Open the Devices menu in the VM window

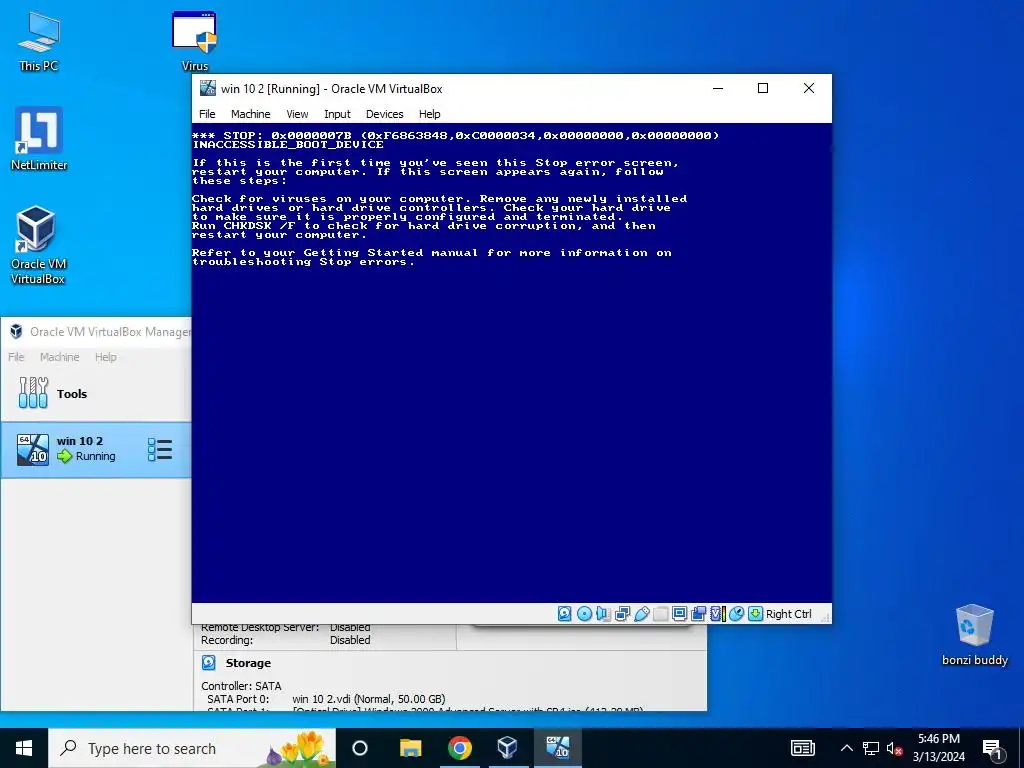(x=385, y=114)
